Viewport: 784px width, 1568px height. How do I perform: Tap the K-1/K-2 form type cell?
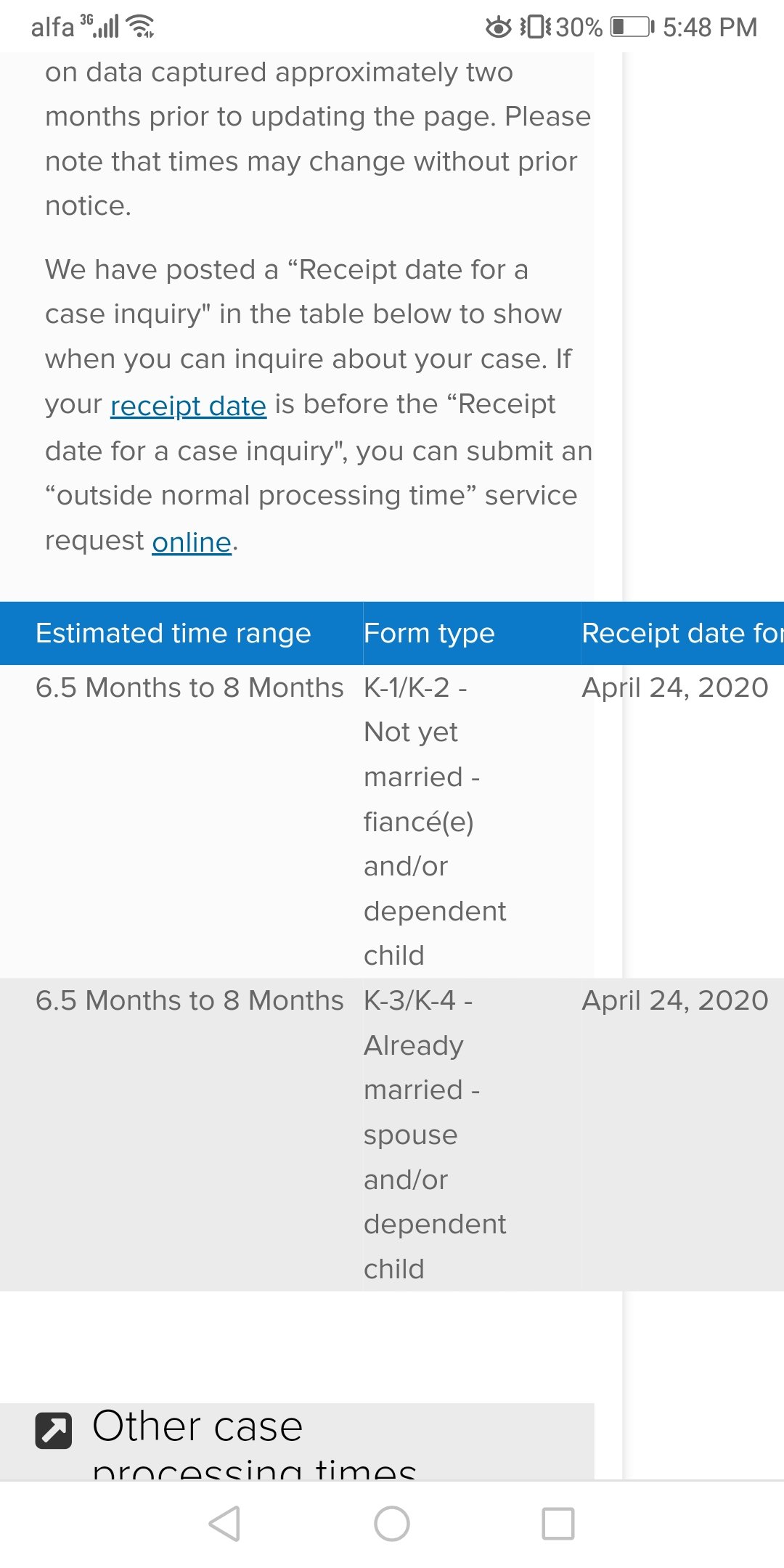(472, 821)
